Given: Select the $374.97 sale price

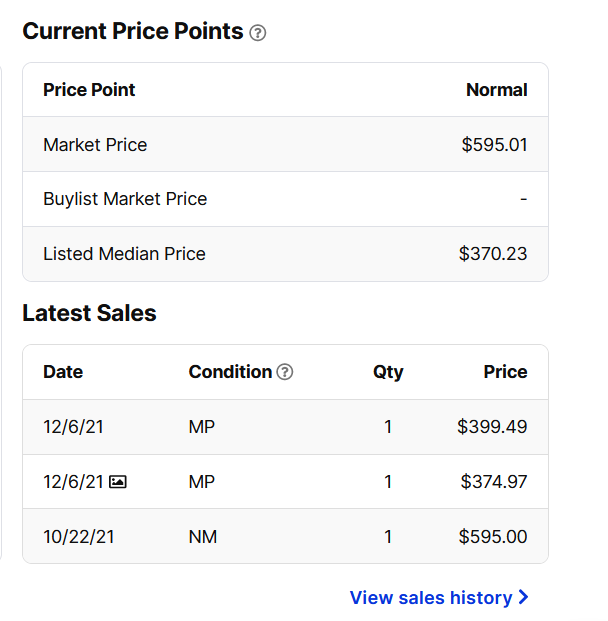Looking at the screenshot, I should click(494, 482).
